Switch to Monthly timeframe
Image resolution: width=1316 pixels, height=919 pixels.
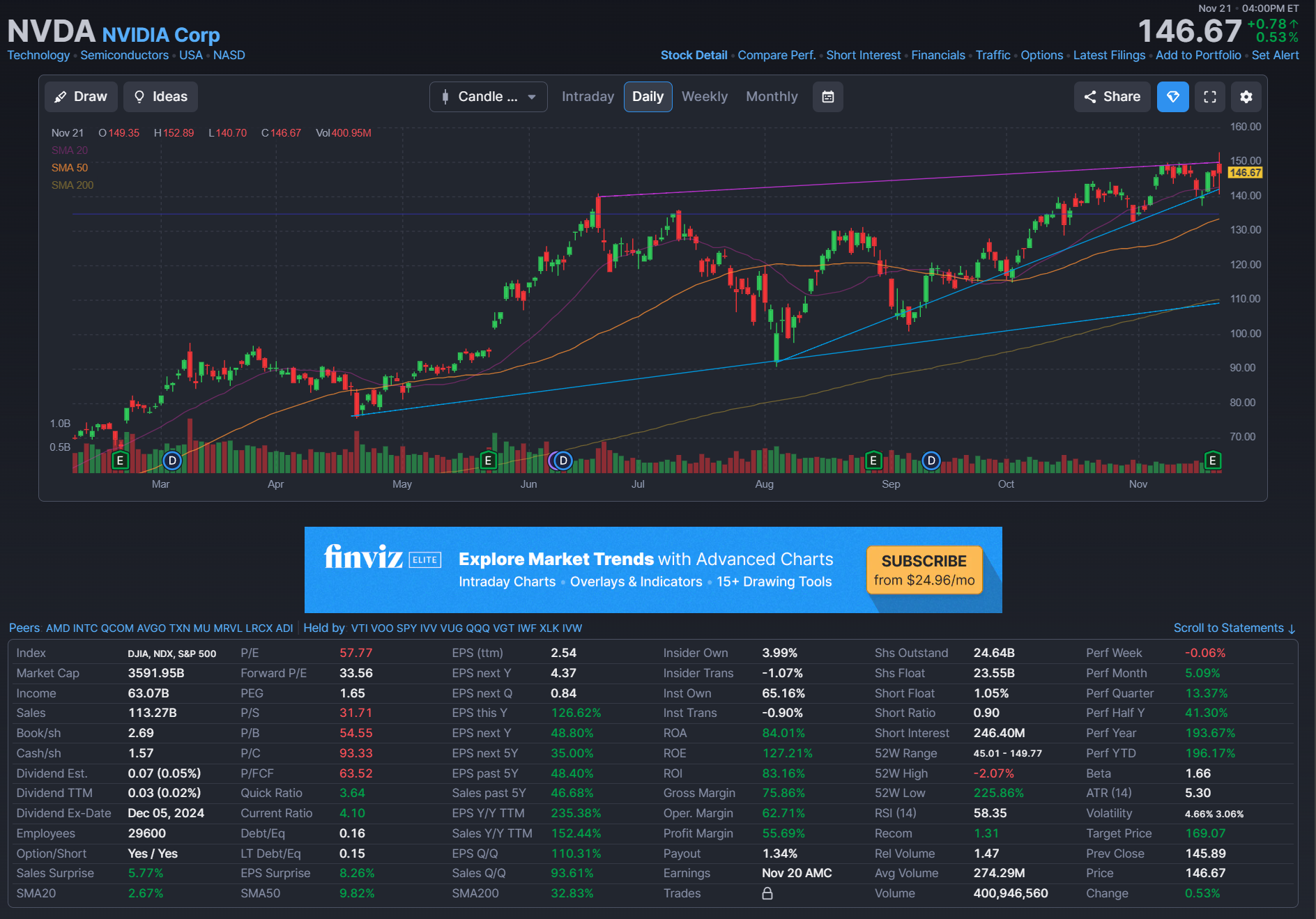[x=772, y=97]
